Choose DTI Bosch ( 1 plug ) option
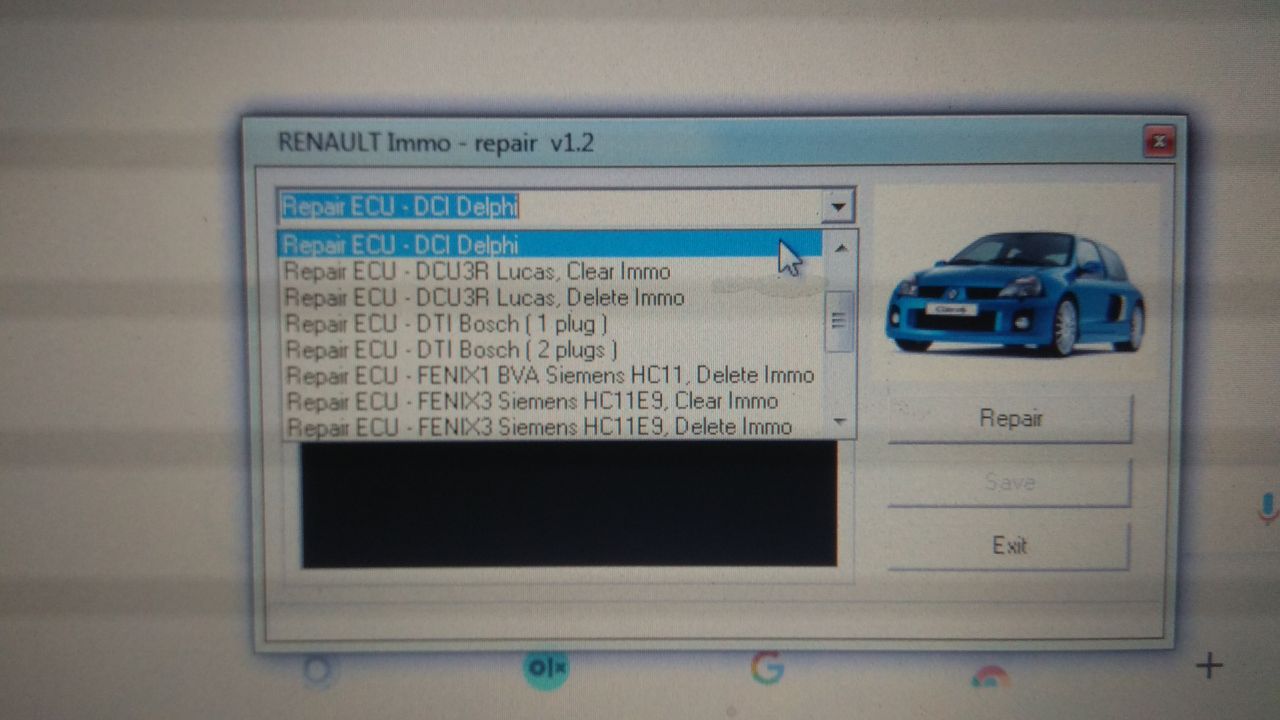Screen dimensions: 1280x720 tap(551, 323)
